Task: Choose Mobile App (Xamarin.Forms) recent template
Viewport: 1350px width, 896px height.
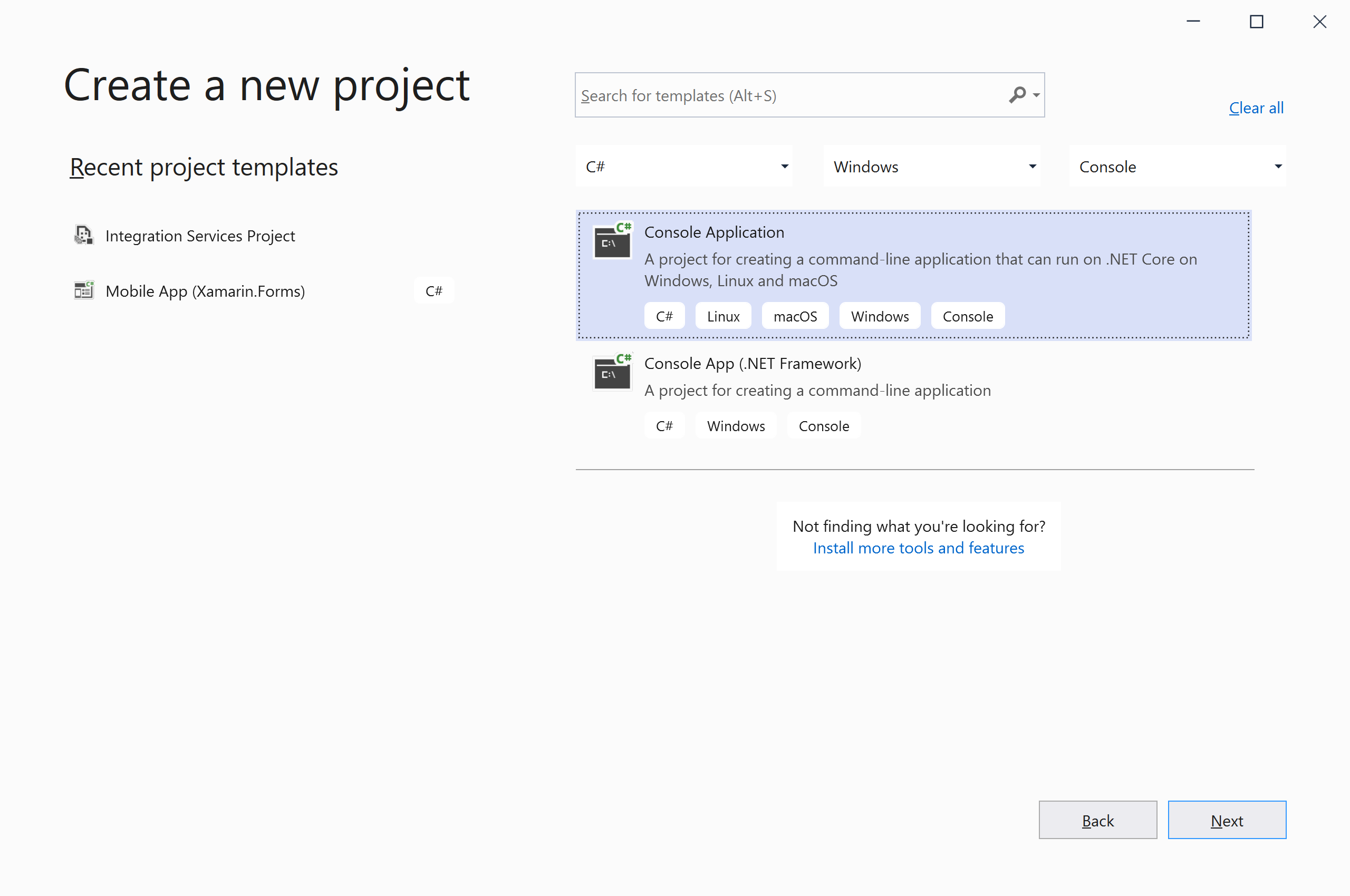Action: coord(205,291)
